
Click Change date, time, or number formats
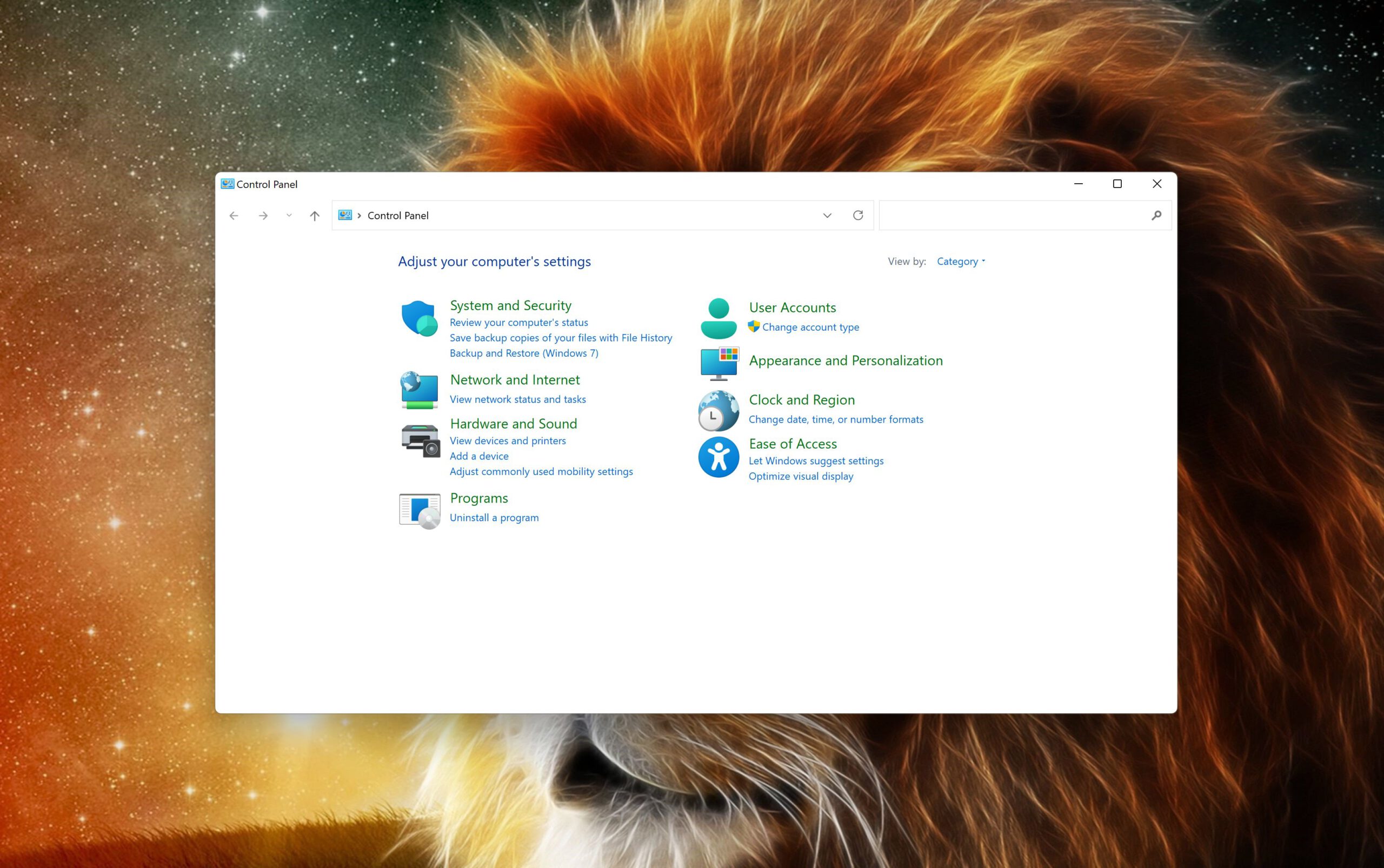click(836, 419)
